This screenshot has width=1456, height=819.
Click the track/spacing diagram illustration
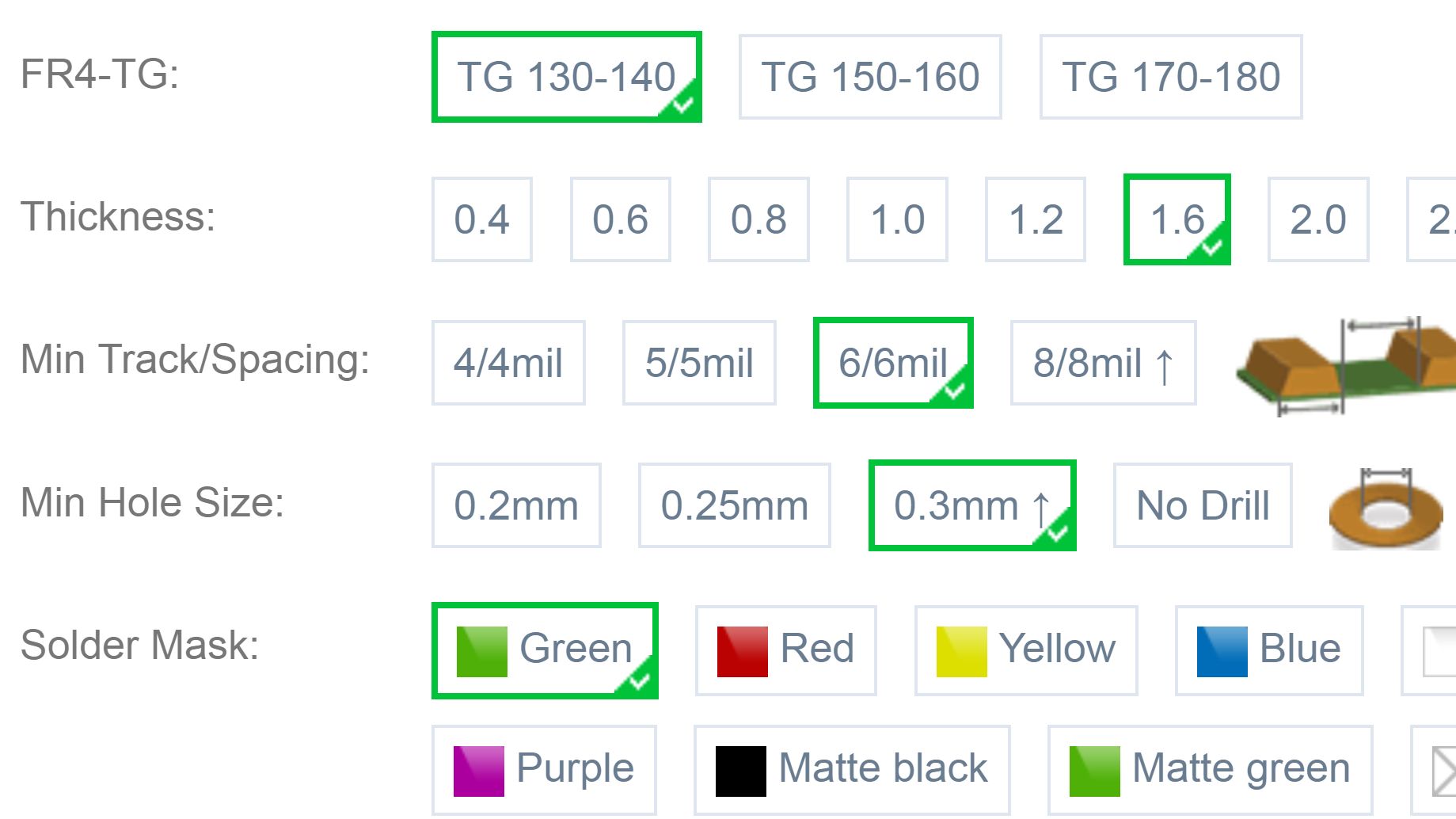(x=1346, y=364)
